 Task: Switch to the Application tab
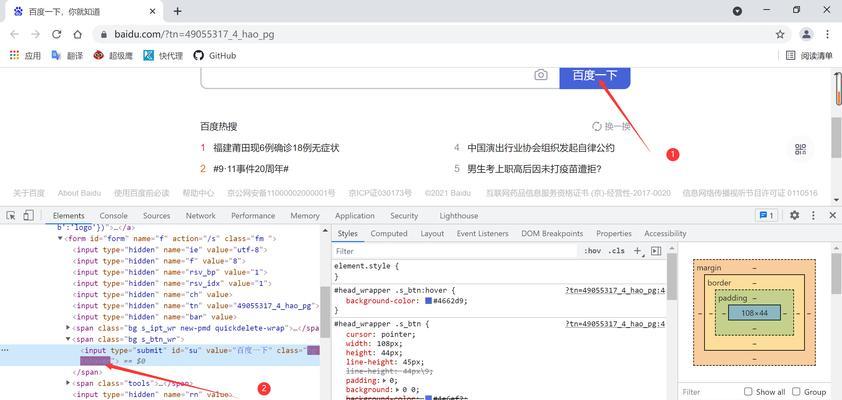[x=354, y=215]
